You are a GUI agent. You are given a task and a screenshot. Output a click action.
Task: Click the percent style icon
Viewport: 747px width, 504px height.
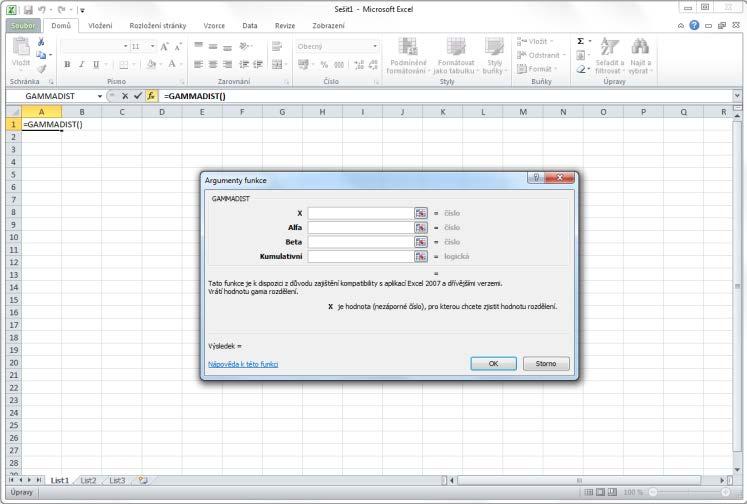point(324,64)
